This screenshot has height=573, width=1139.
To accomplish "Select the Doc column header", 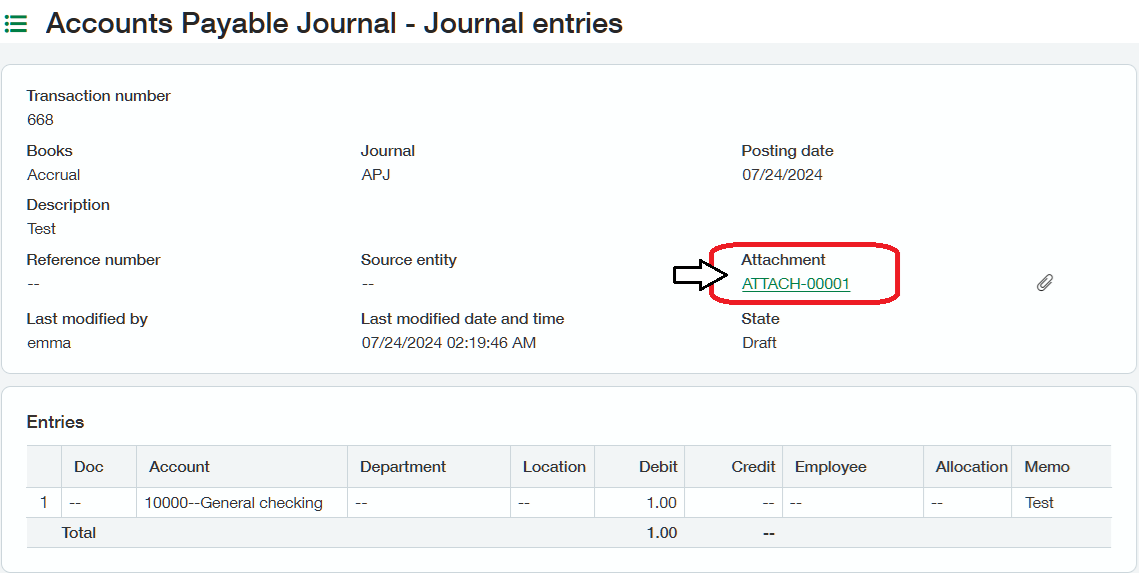I will click(x=89, y=467).
